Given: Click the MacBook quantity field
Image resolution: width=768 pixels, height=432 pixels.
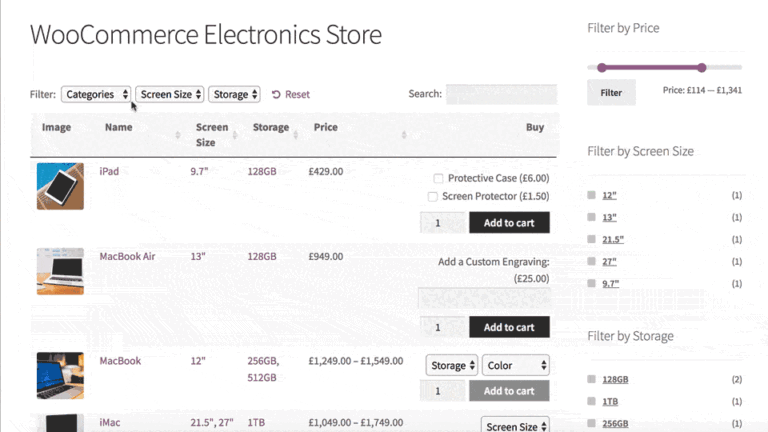Looking at the screenshot, I should point(442,391).
